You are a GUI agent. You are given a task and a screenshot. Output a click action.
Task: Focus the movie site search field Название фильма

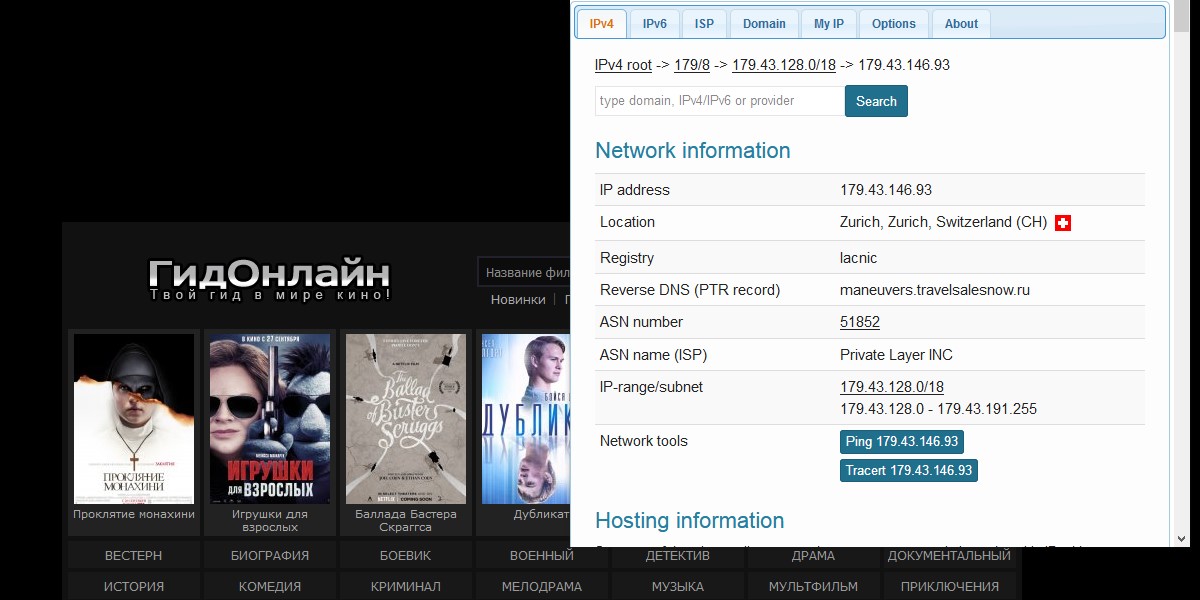524,272
